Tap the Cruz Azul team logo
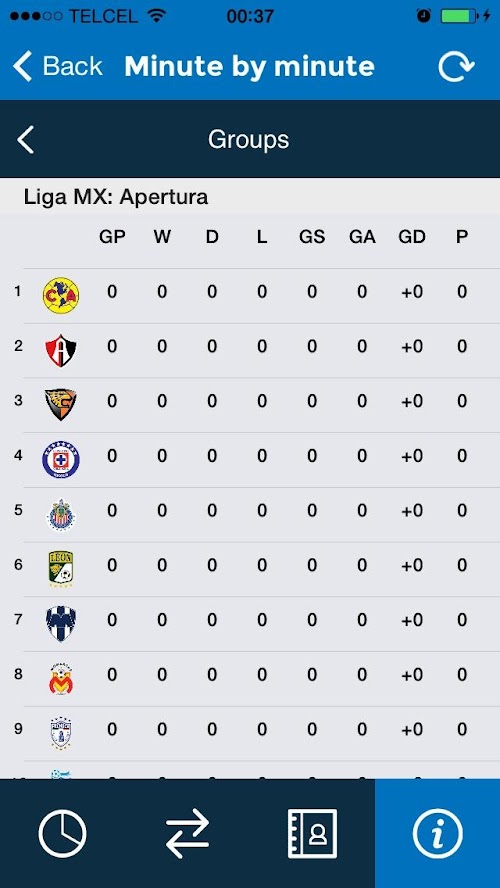Screen dimensions: 500x888 click(x=61, y=460)
